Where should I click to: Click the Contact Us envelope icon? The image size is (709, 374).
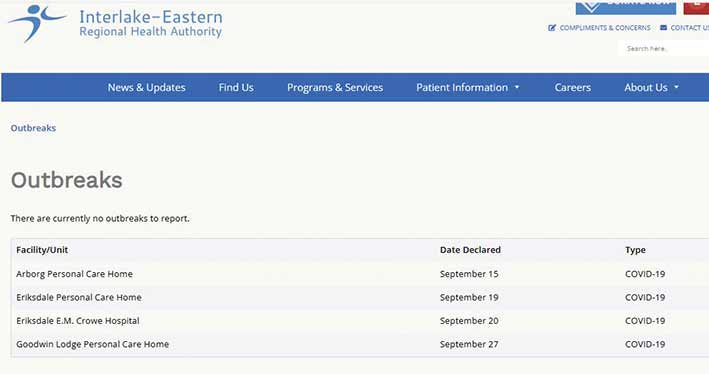pos(663,28)
